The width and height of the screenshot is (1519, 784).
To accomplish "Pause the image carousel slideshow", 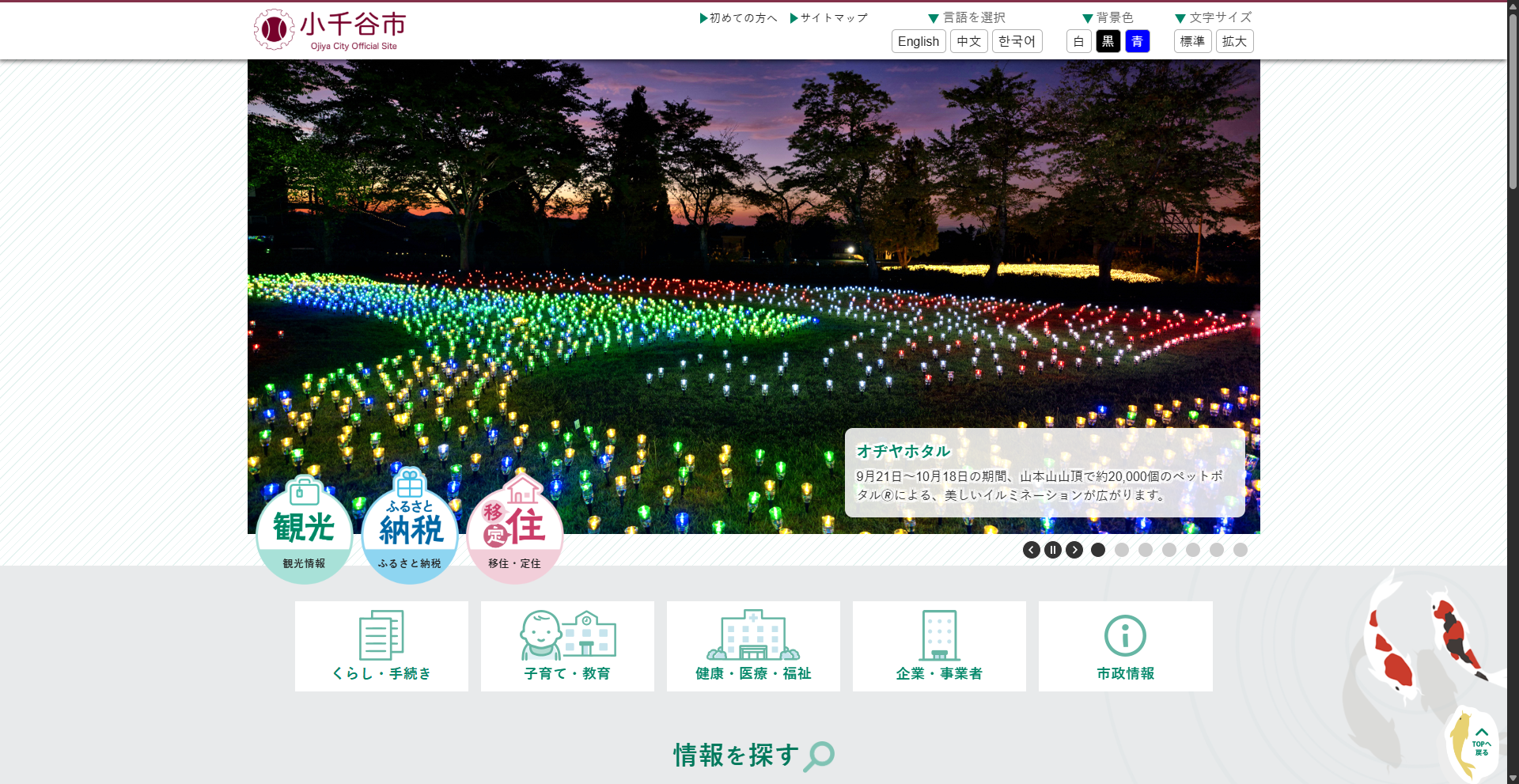I will coord(1053,550).
